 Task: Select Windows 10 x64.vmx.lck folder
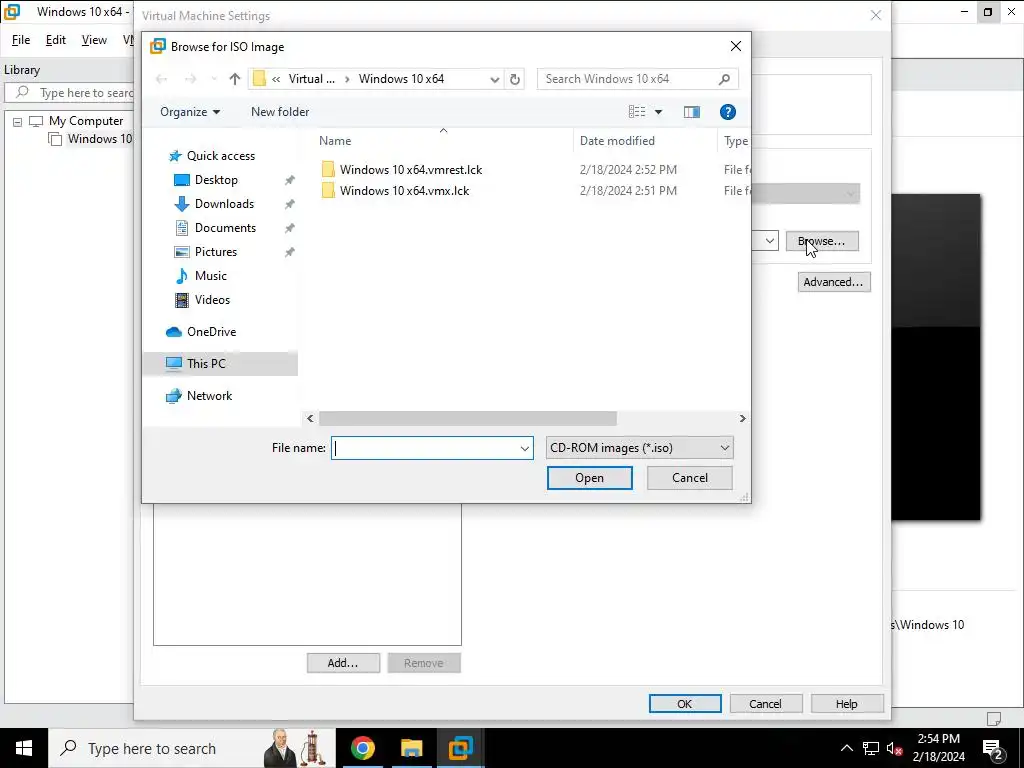point(404,191)
